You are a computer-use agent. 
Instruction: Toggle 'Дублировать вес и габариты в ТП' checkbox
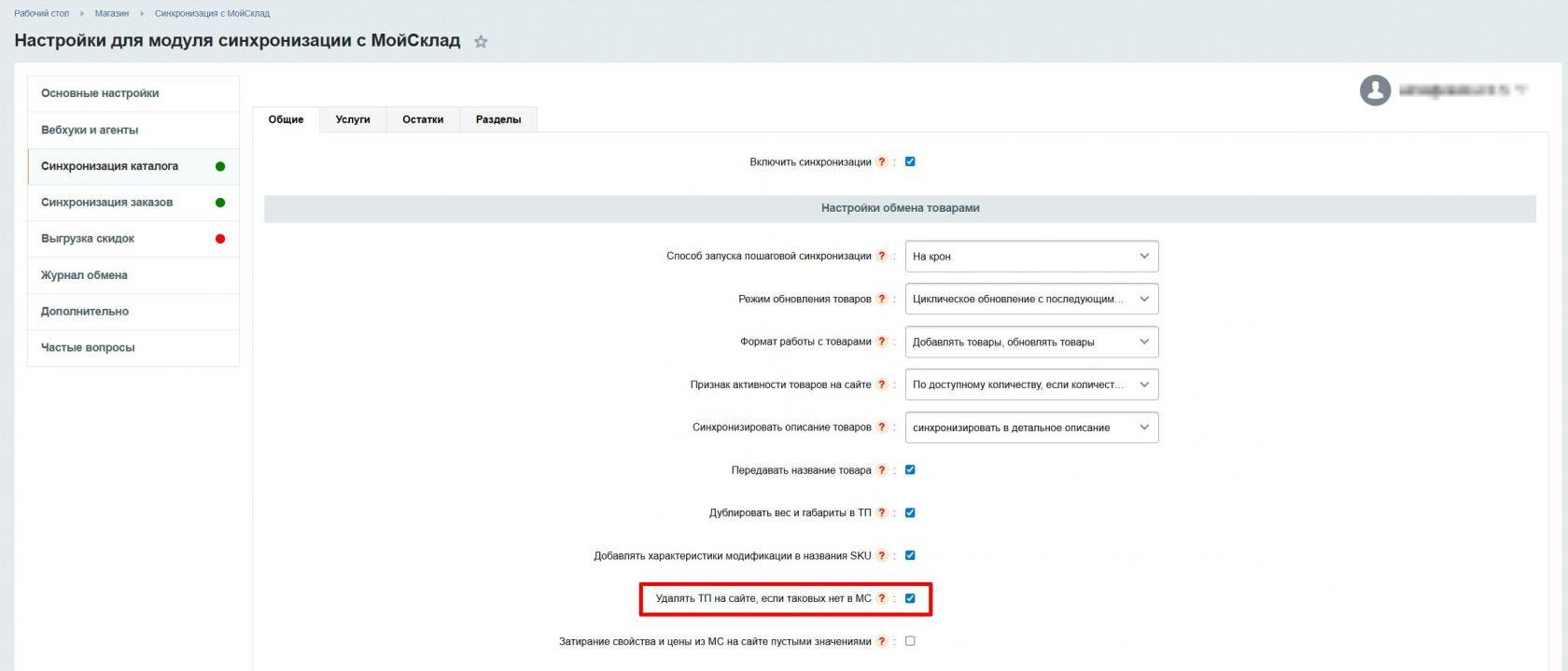(x=910, y=512)
